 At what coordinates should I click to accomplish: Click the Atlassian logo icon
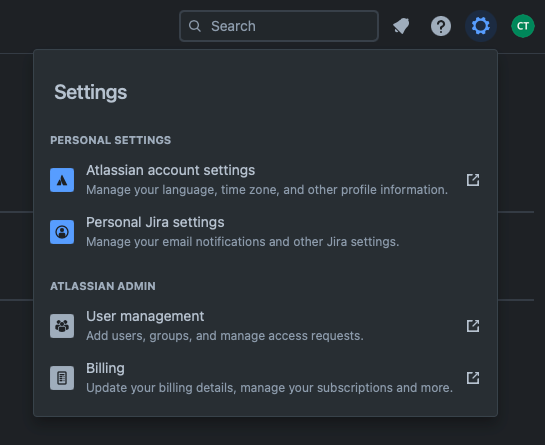[x=62, y=180]
